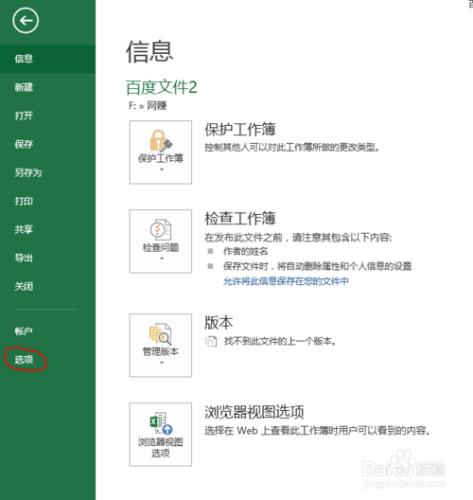Screen dimensions: 473x500
Task: Click the 保护工作簿 section heading
Action: click(240, 129)
